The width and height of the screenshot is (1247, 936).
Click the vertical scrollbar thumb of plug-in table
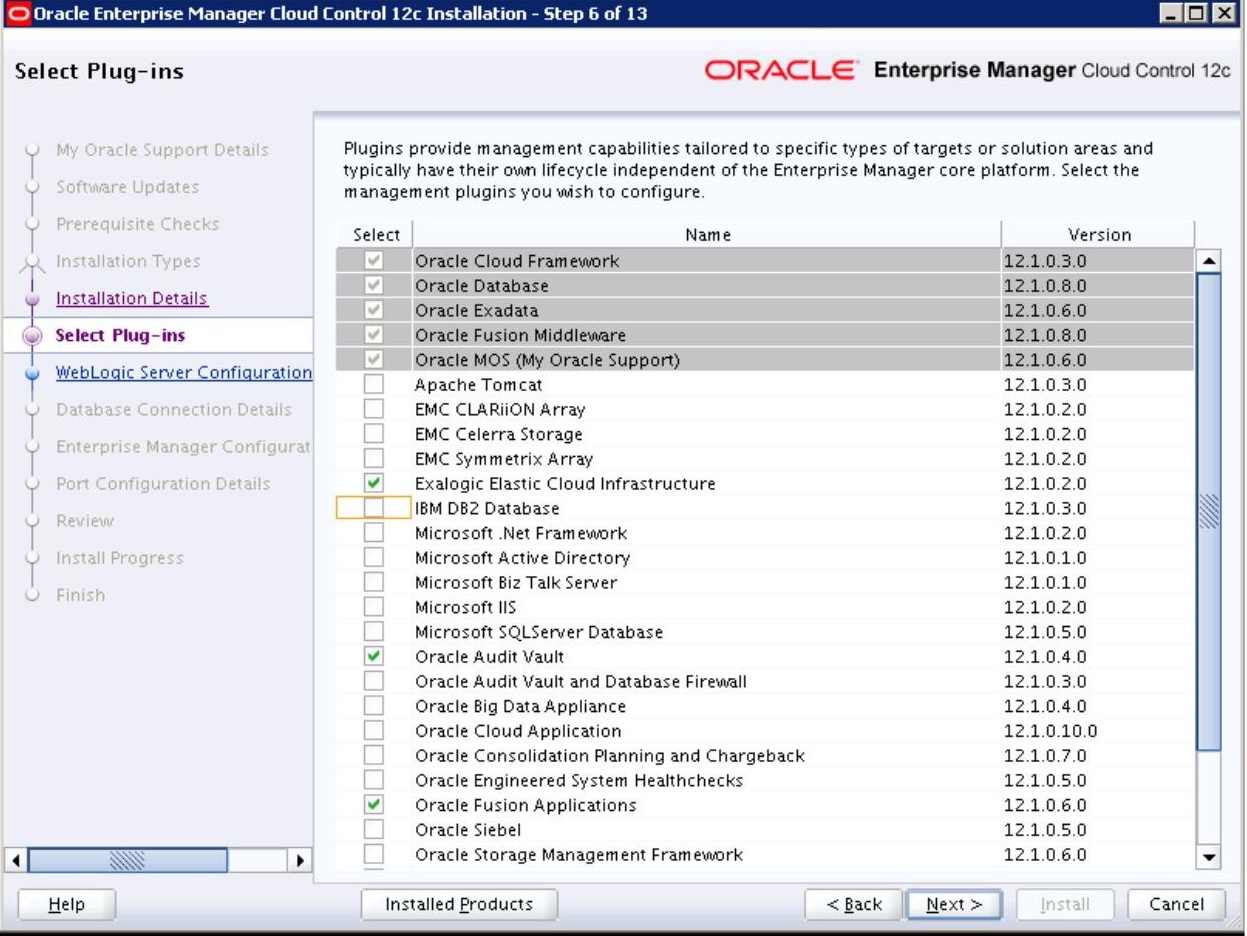tap(1208, 510)
